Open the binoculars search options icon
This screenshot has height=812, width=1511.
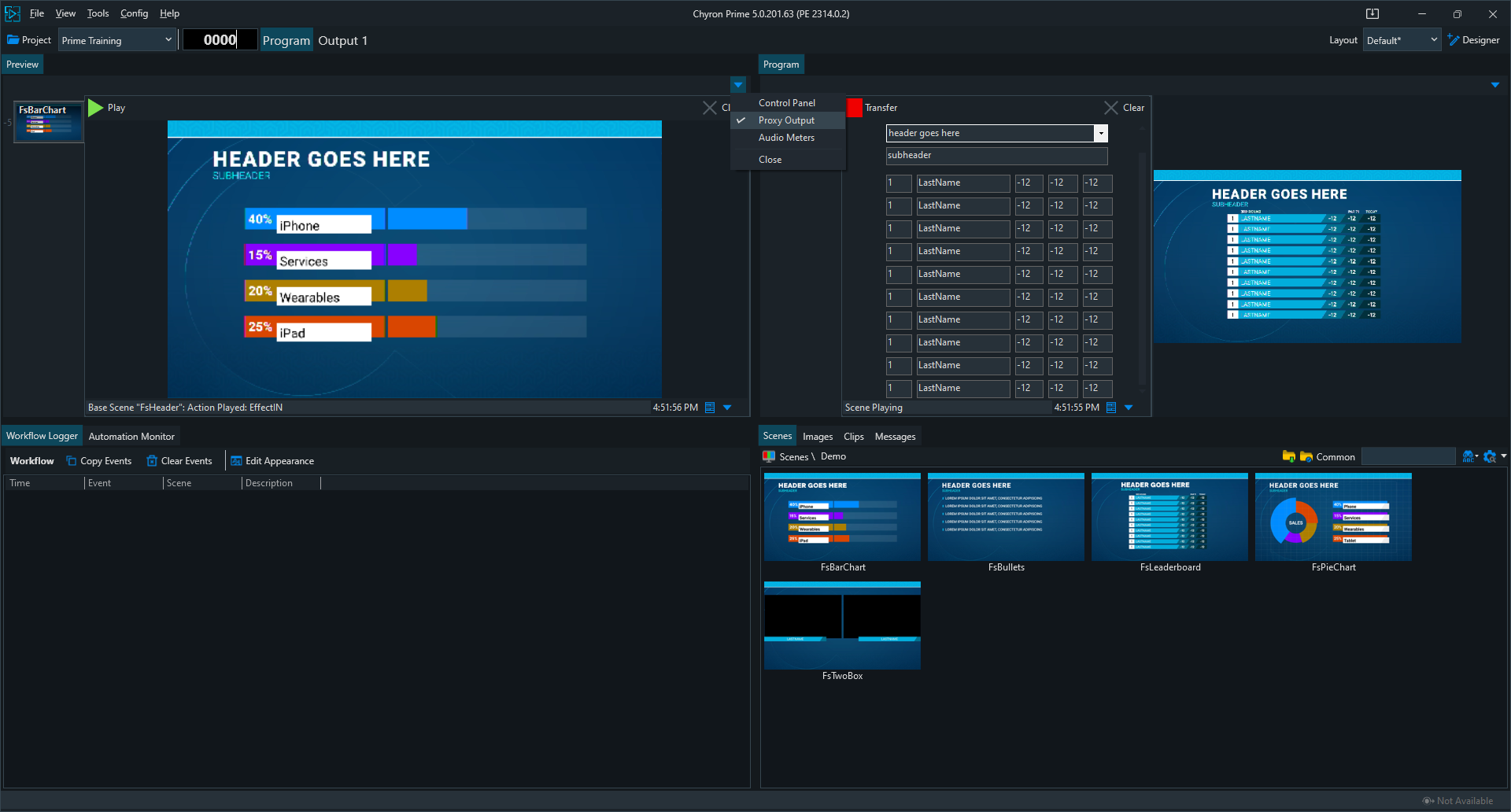(1469, 456)
